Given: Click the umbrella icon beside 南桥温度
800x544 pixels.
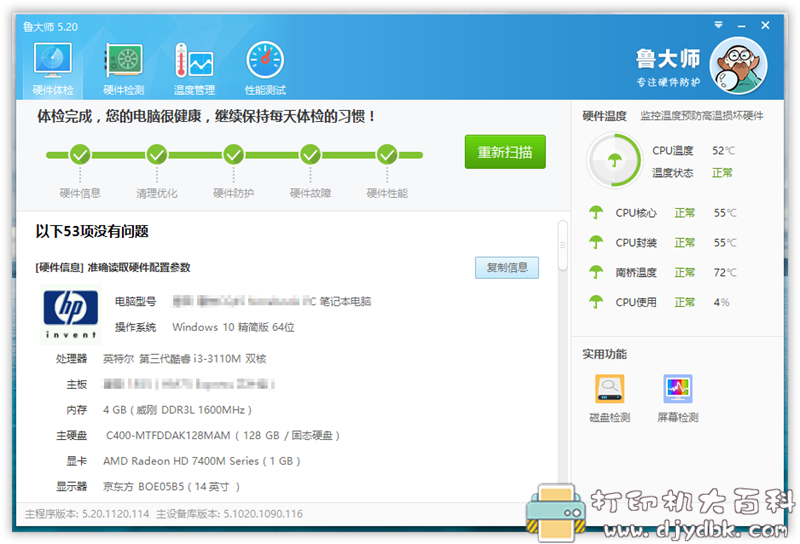Looking at the screenshot, I should point(596,272).
